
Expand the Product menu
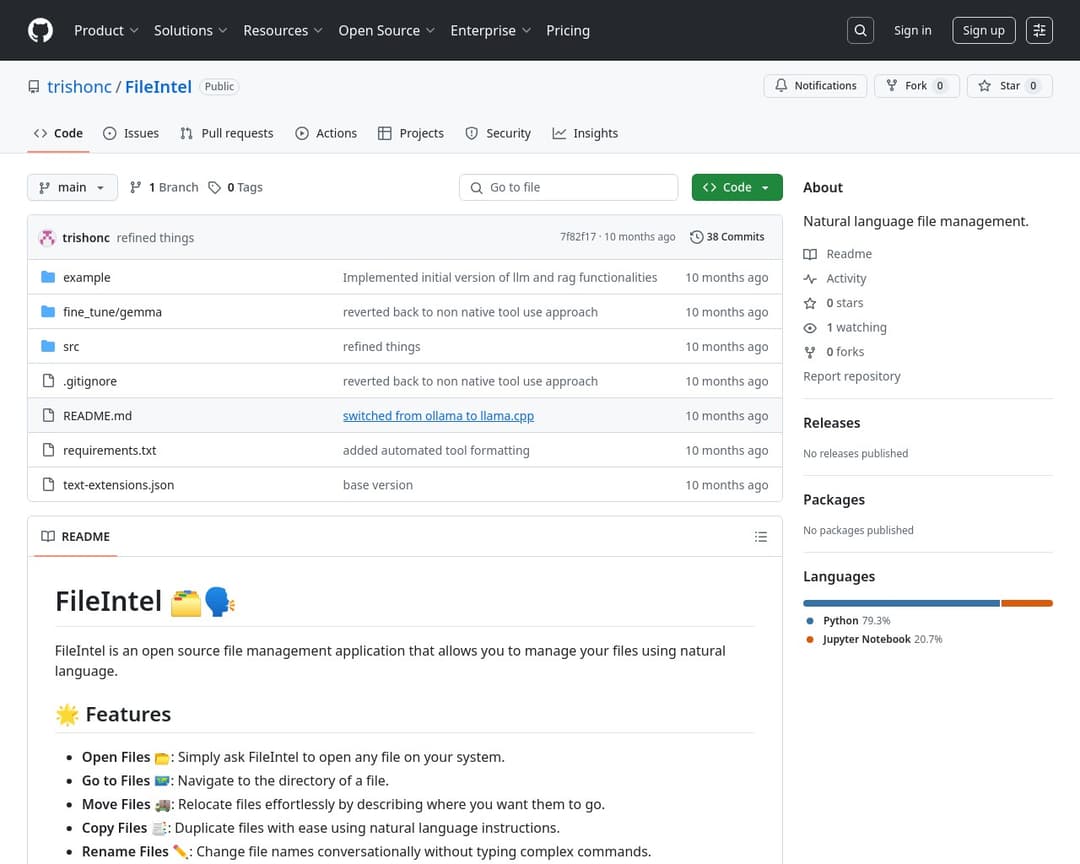[106, 30]
